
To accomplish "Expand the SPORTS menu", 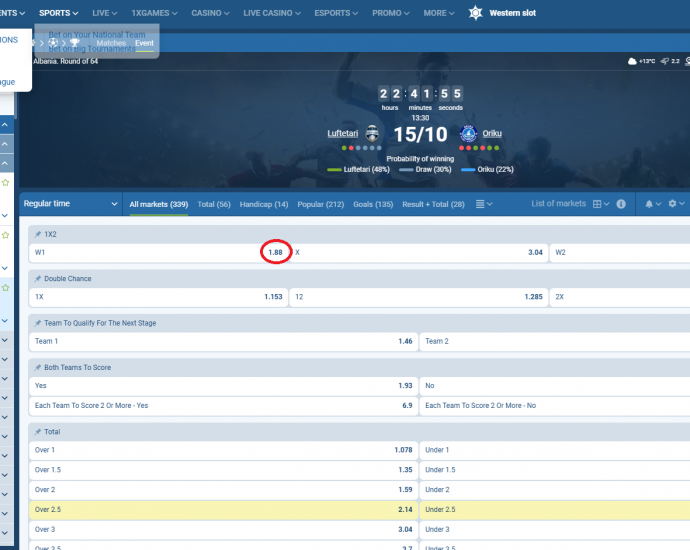I will 59,13.
